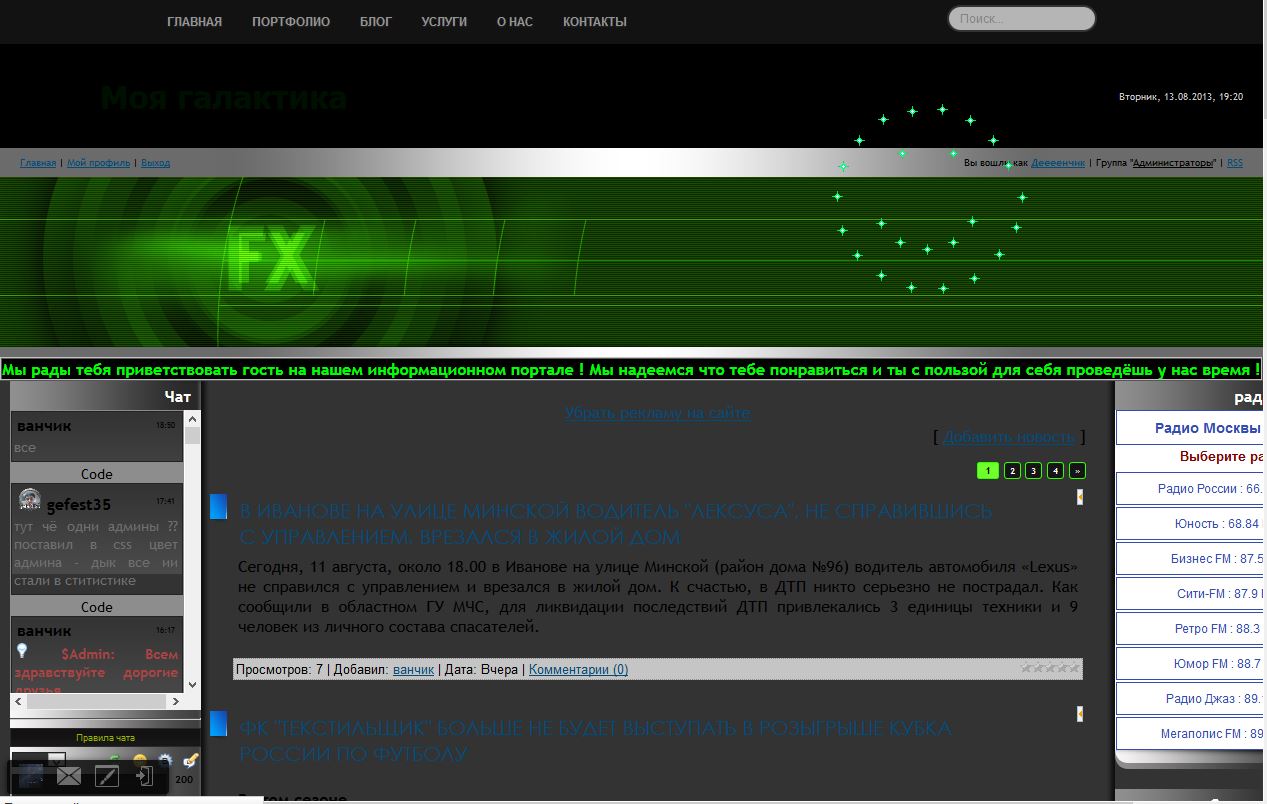Open Комментарии (0) link of first news
This screenshot has width=1267, height=804.
click(578, 669)
